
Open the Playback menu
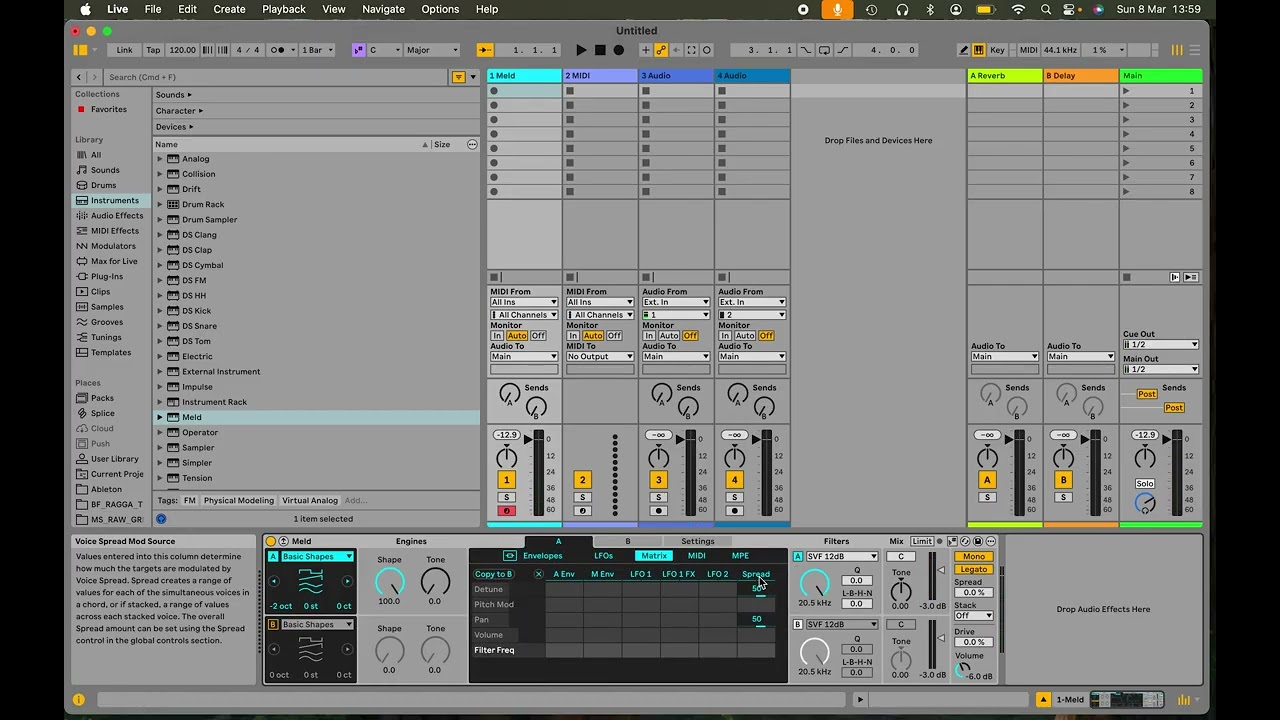(284, 9)
